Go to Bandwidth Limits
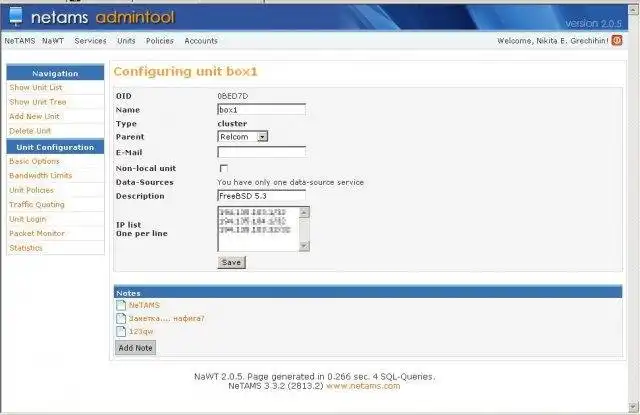This screenshot has height=415, width=640. (x=40, y=175)
